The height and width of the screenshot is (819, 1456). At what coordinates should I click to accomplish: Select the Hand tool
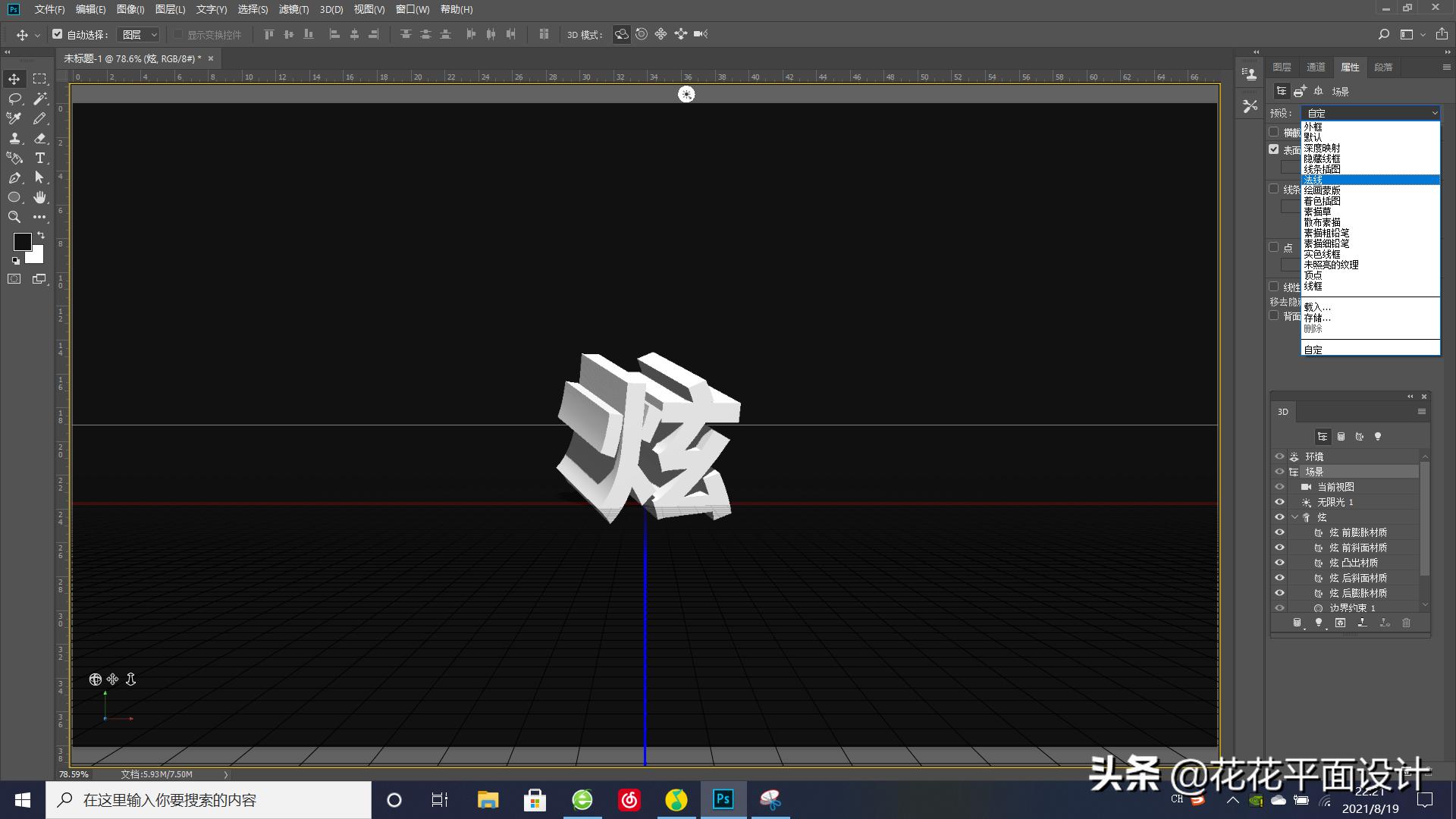39,197
